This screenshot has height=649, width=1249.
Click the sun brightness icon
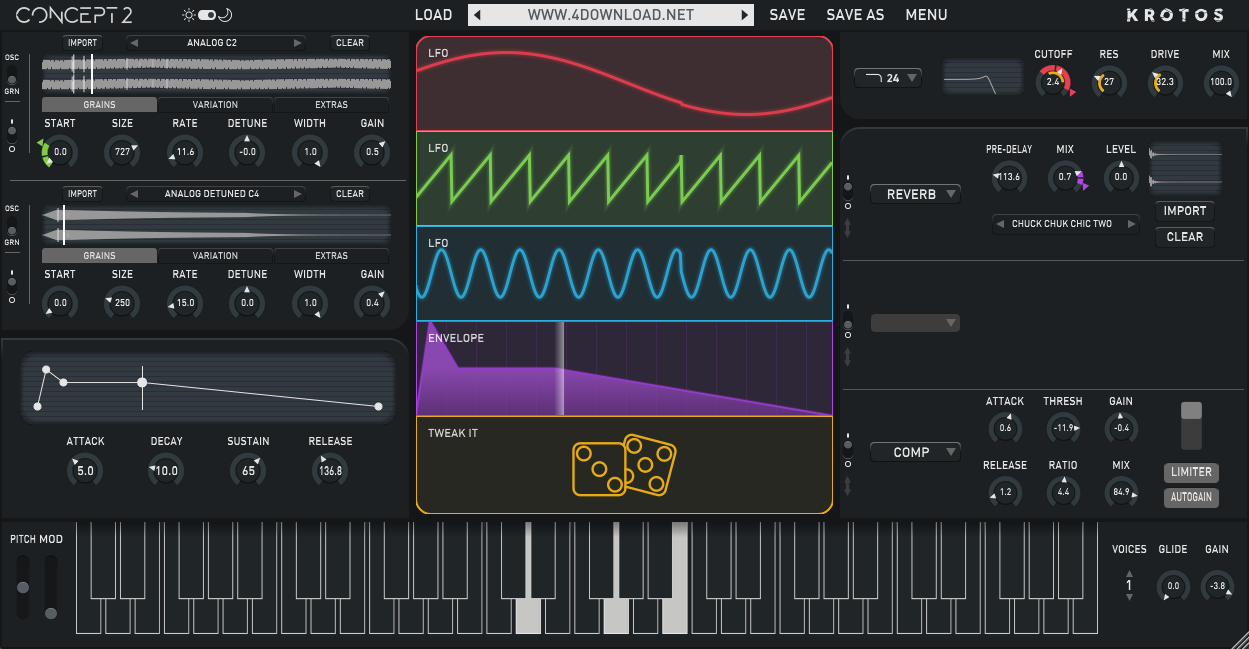(x=188, y=15)
